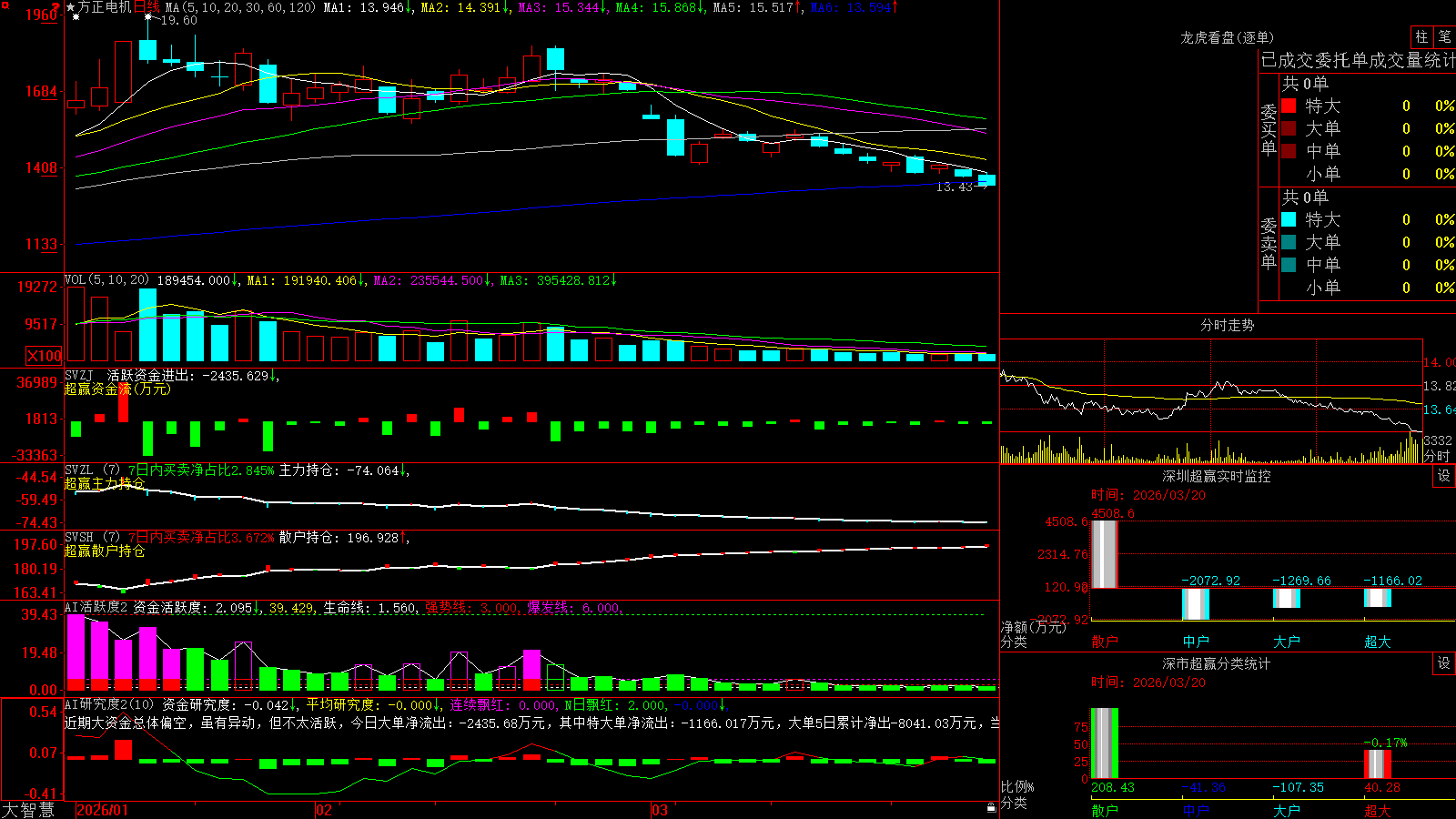Click the 19.60 high price label

tap(178, 20)
